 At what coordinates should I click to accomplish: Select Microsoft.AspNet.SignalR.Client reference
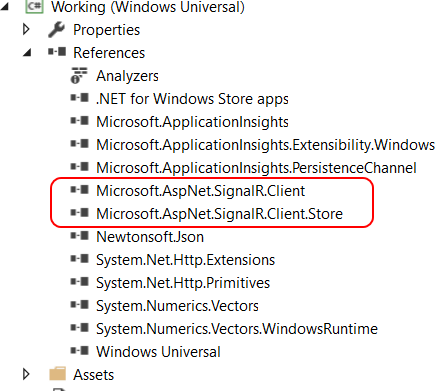point(200,191)
